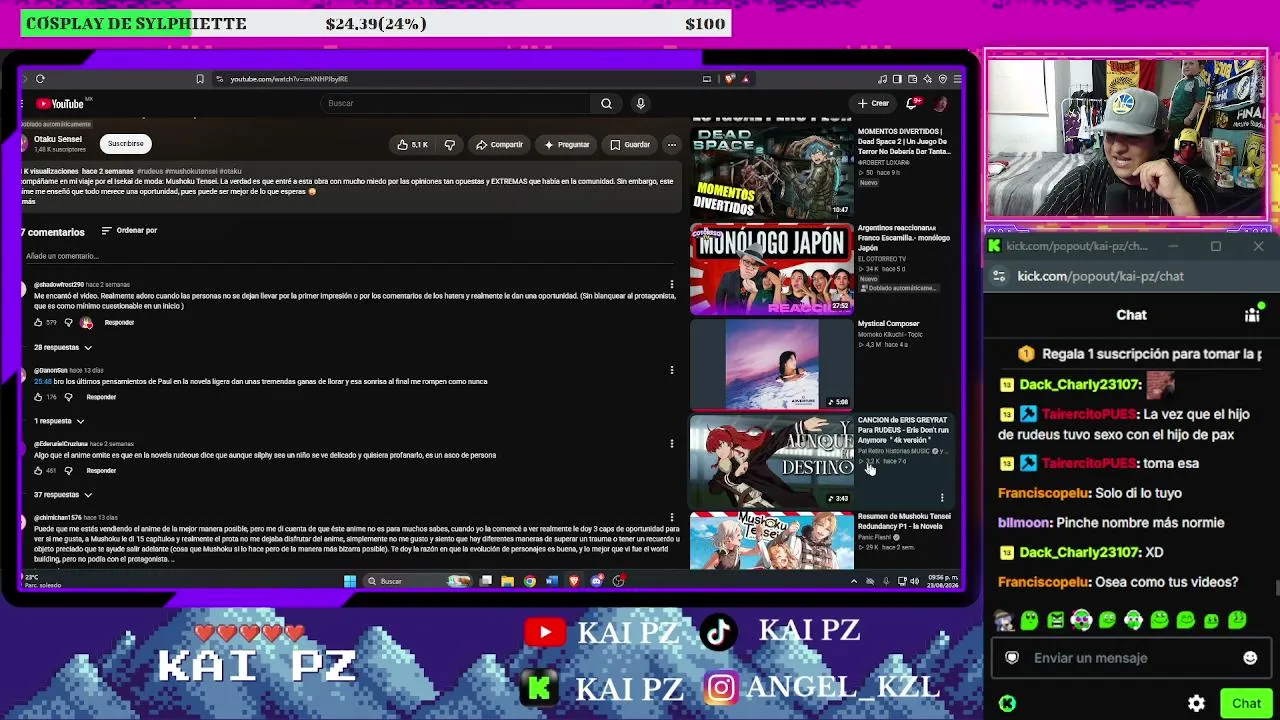The width and height of the screenshot is (1280, 720).
Task: Click the Crear button on YouTube
Action: pos(873,103)
